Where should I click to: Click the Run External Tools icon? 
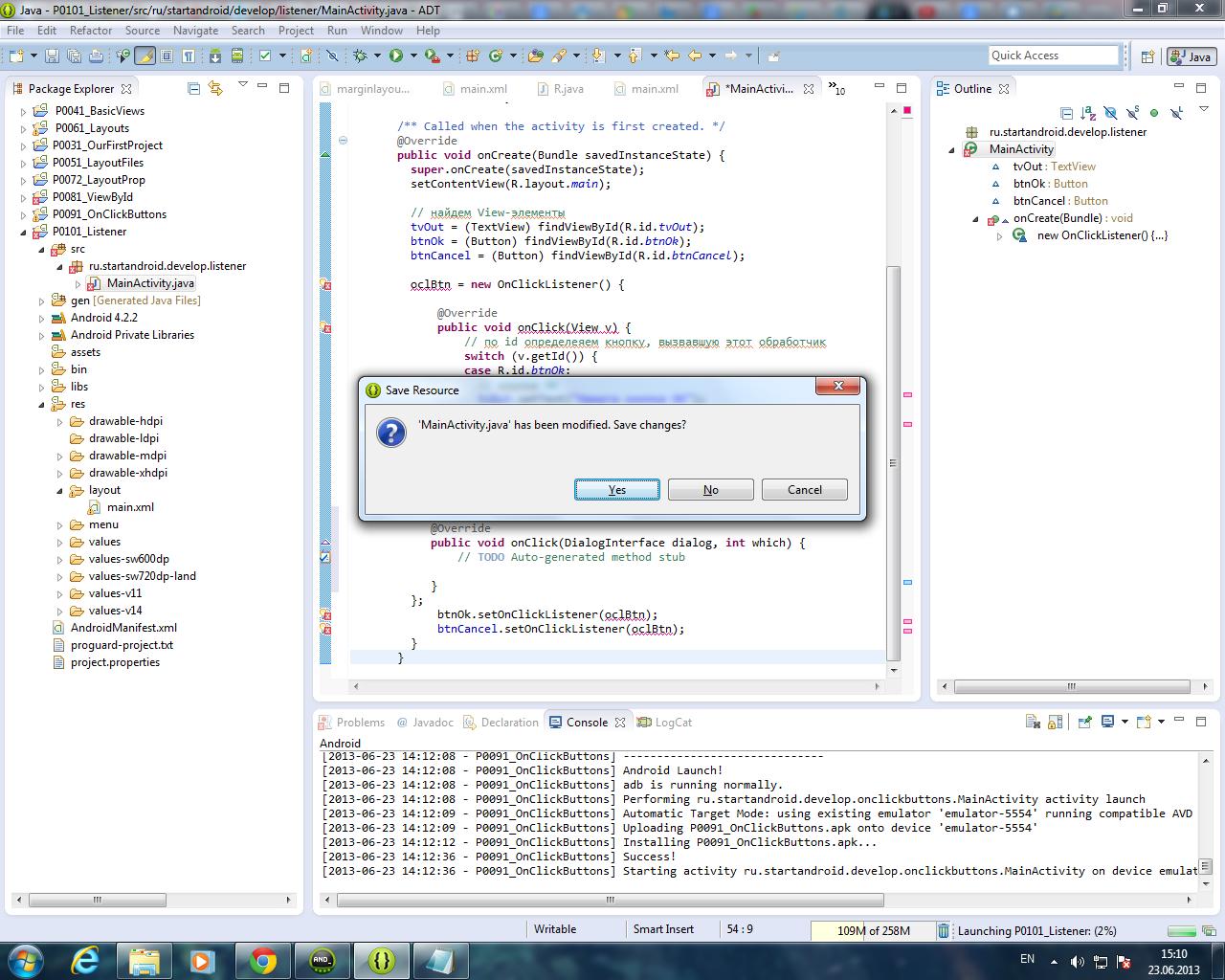pyautogui.click(x=432, y=56)
